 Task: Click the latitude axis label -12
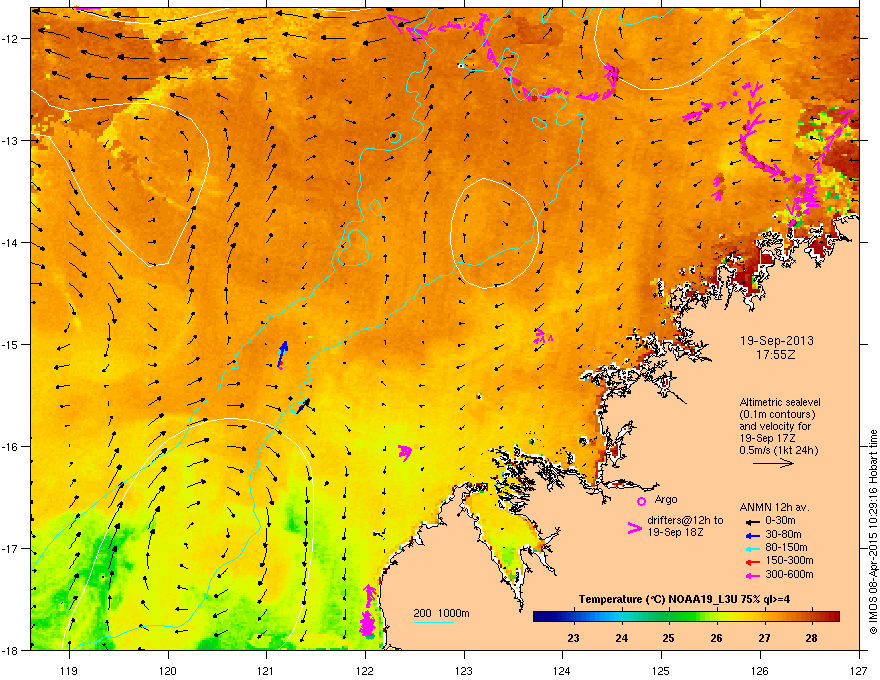point(11,38)
